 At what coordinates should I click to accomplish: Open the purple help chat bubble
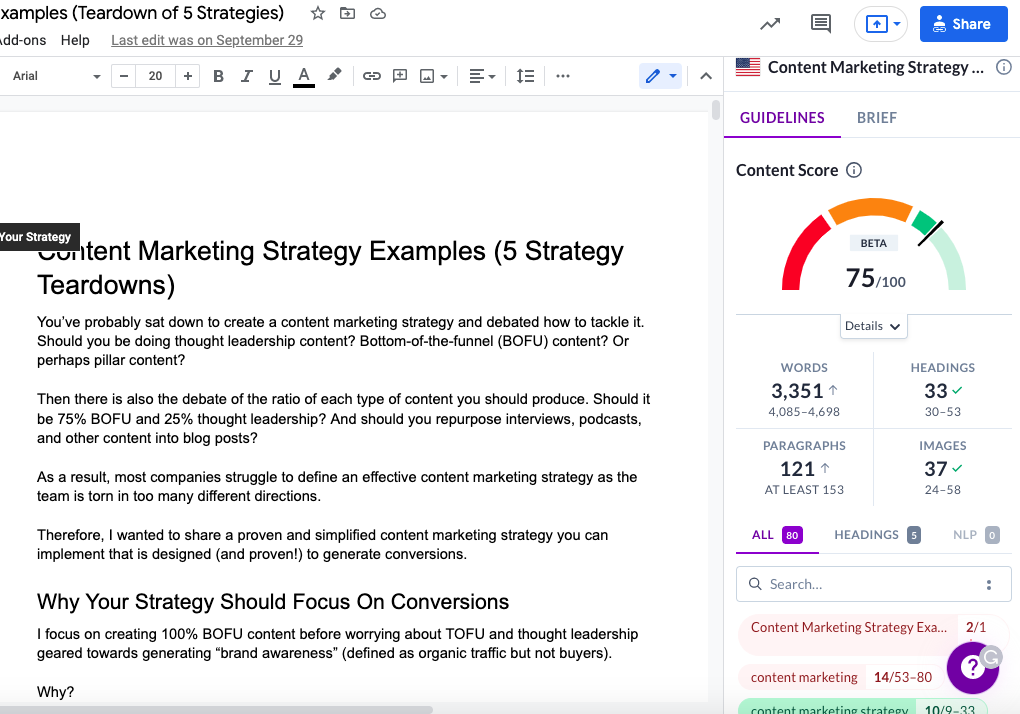tap(973, 667)
